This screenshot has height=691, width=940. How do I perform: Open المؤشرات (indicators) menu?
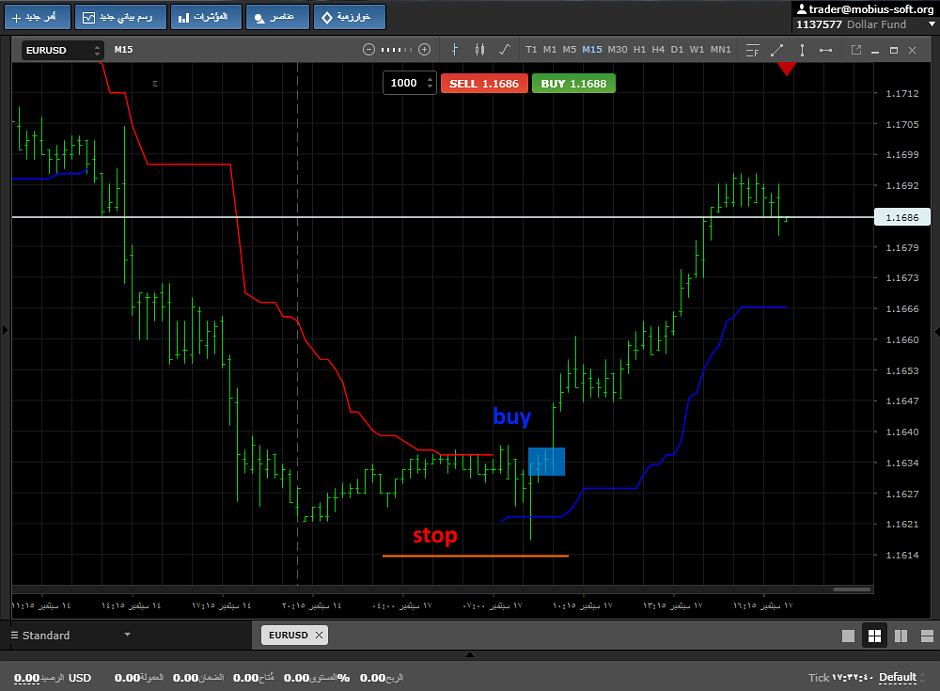206,17
